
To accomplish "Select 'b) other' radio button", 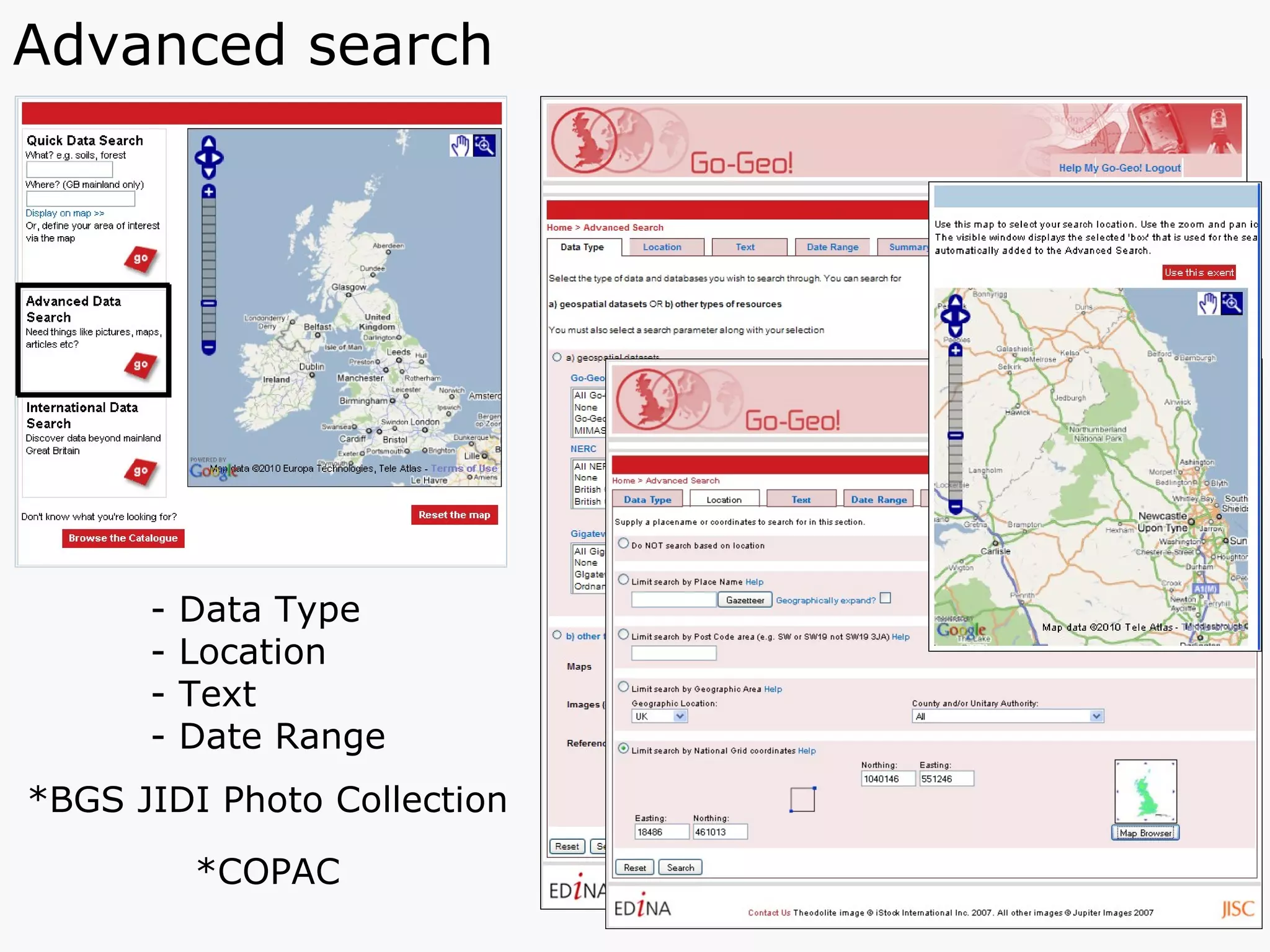I will point(557,635).
